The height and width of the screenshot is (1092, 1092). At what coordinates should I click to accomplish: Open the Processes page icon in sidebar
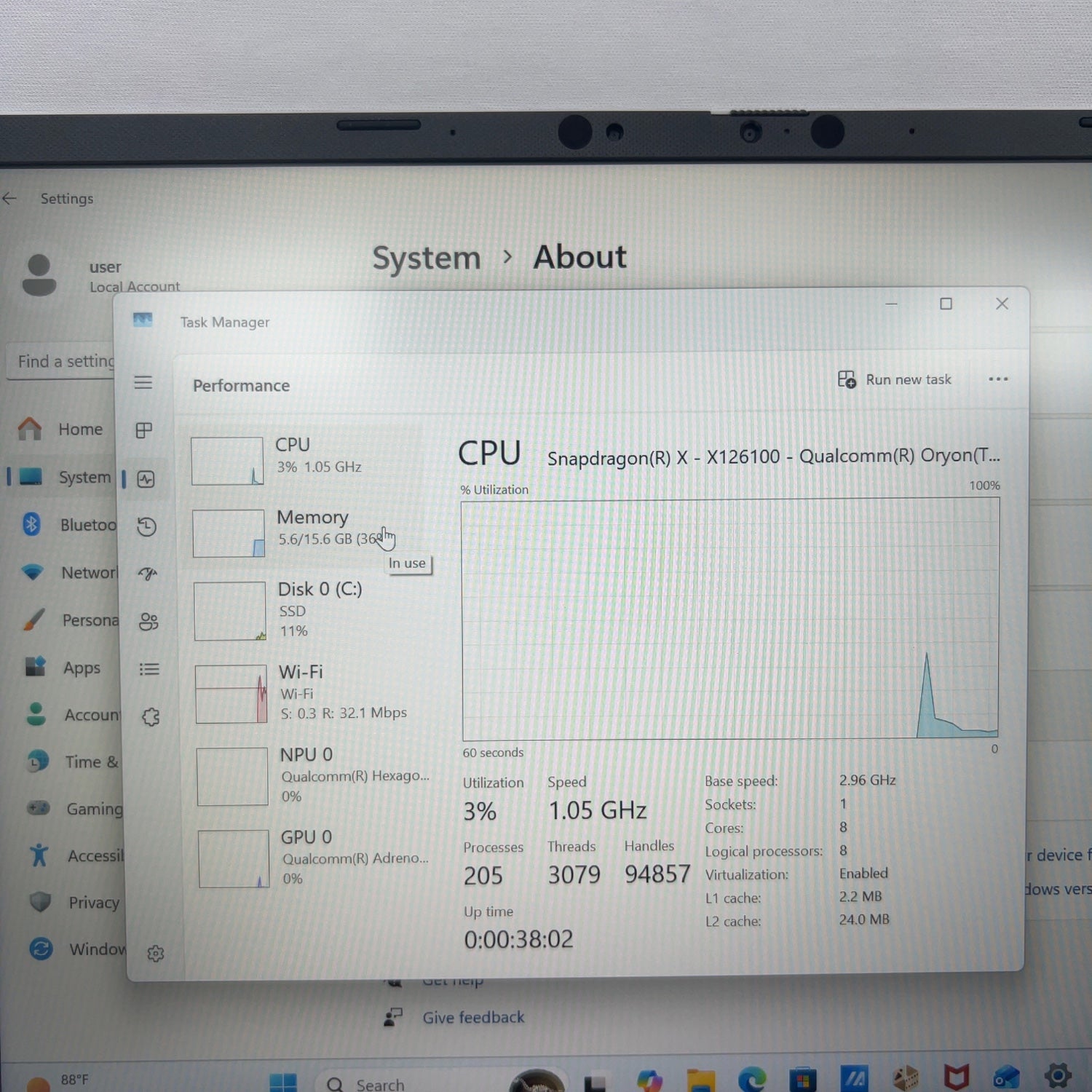coord(144,430)
